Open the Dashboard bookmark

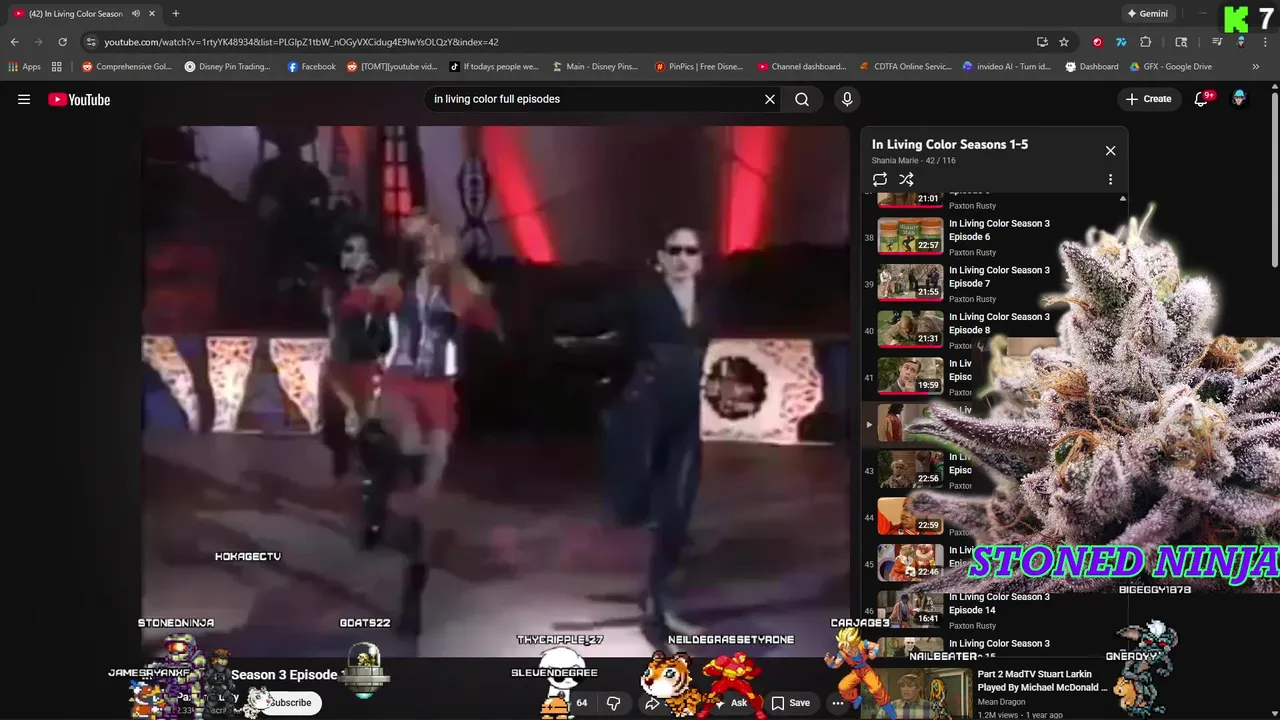pos(1092,67)
